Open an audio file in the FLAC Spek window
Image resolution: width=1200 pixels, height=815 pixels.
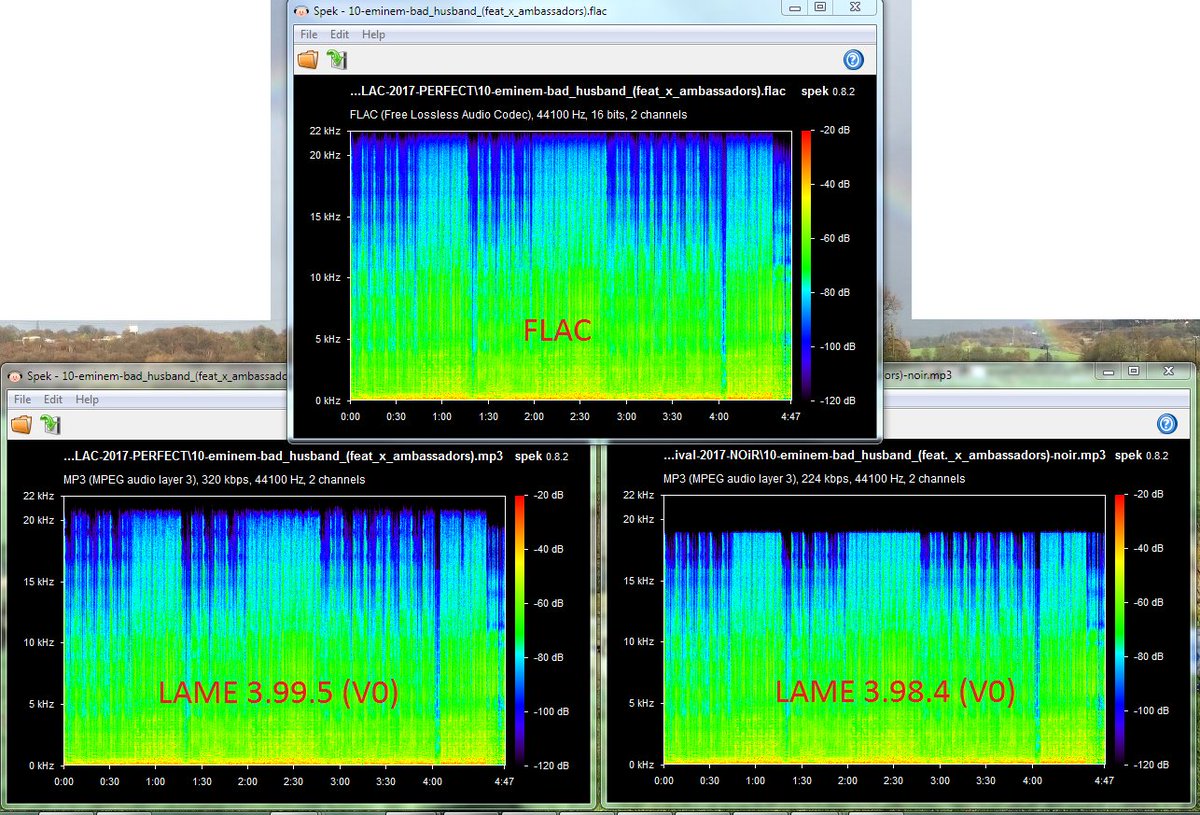308,58
